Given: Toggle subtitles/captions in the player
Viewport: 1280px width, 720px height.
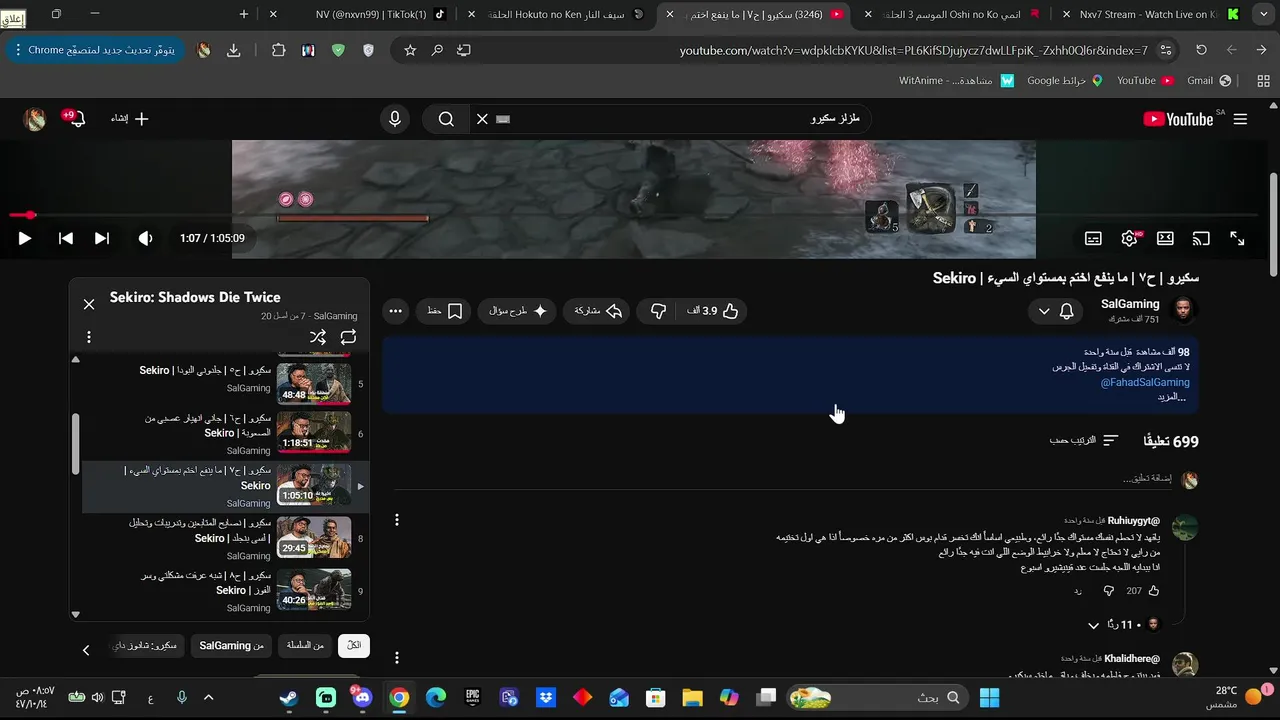Looking at the screenshot, I should [1093, 238].
